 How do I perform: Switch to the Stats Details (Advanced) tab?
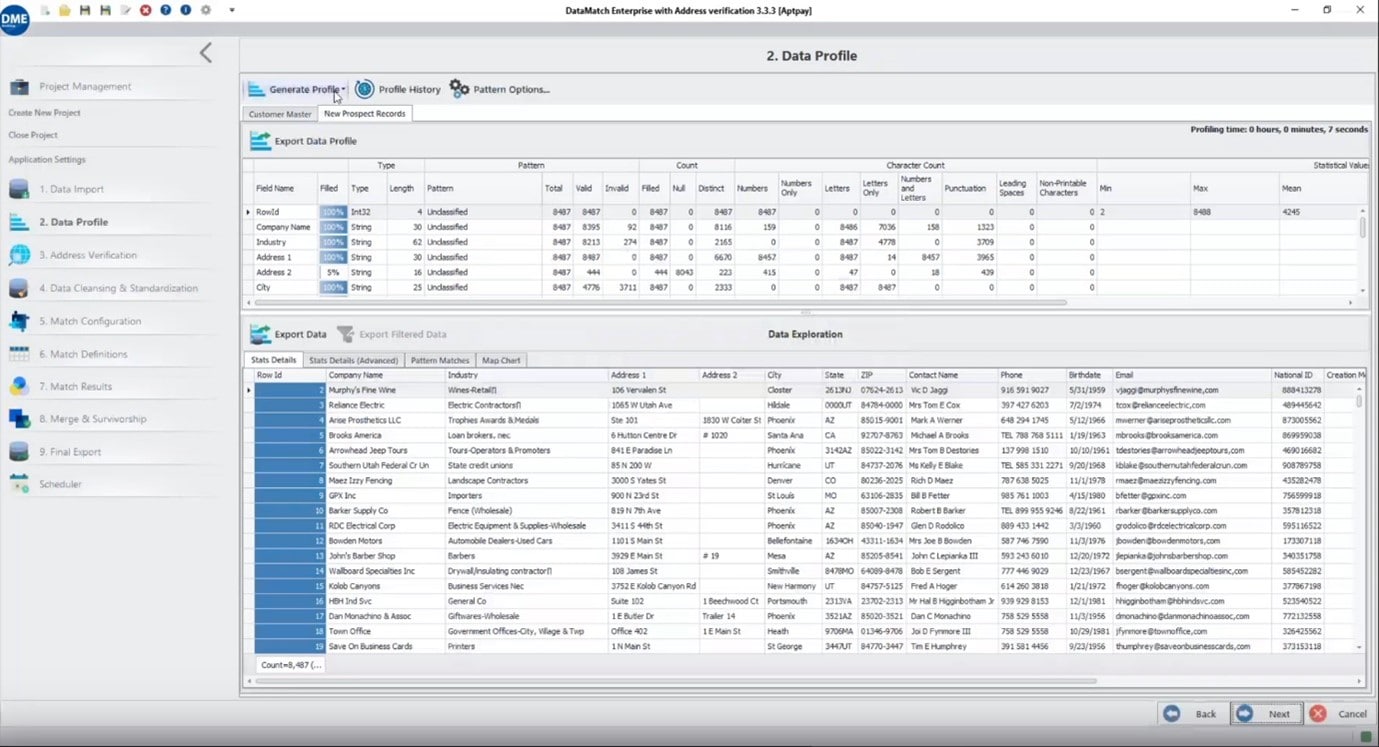coord(354,360)
